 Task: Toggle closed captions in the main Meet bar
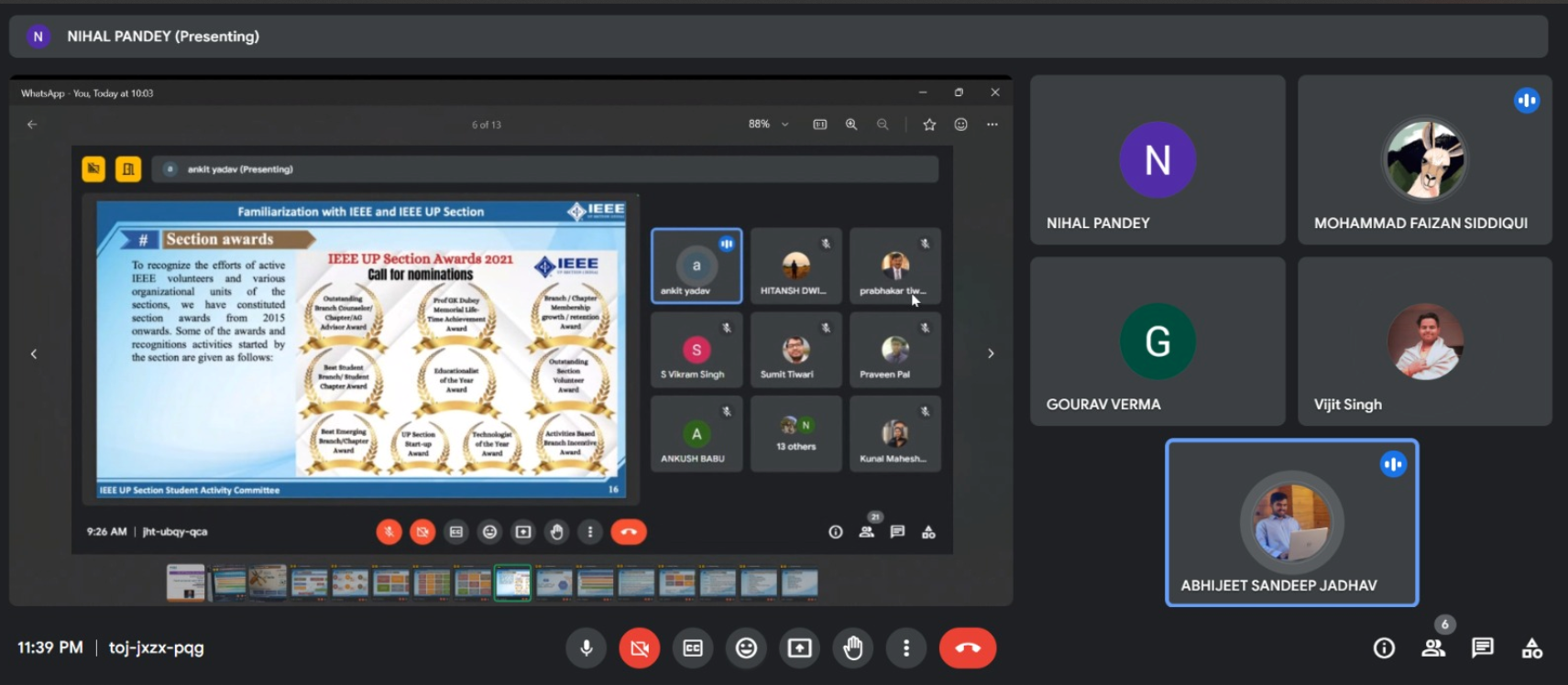point(693,648)
